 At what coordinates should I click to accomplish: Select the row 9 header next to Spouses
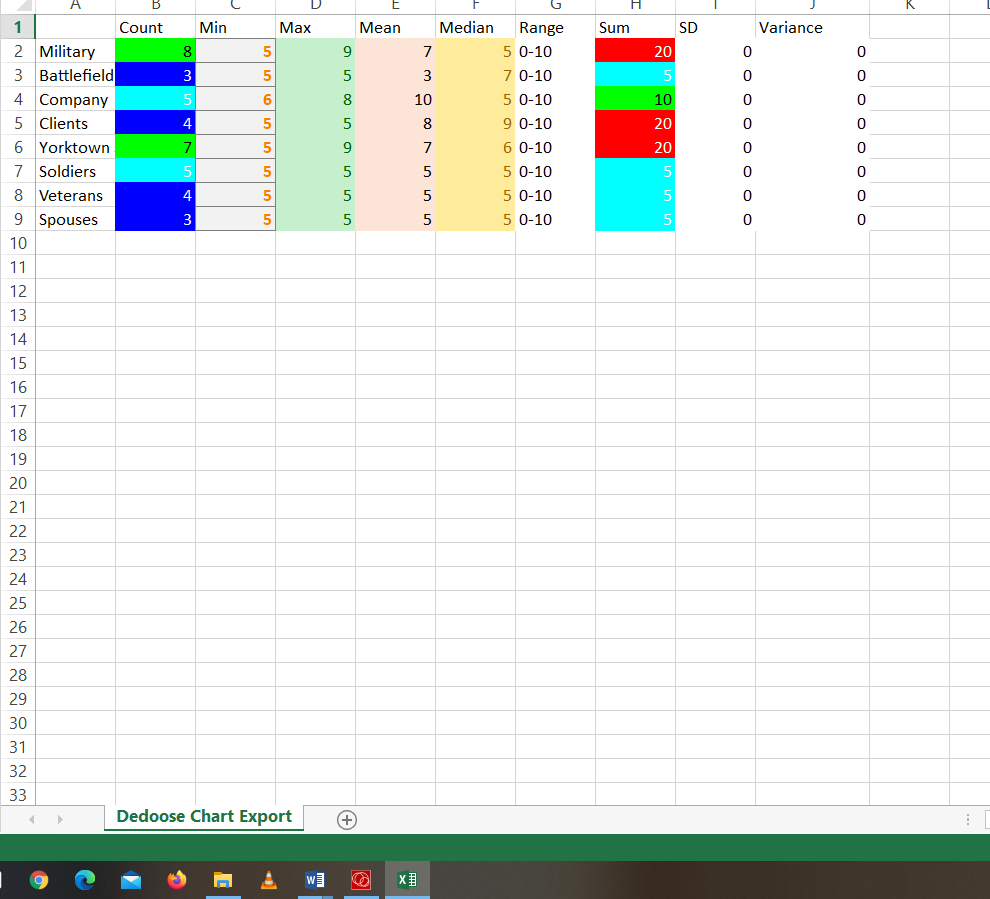(17, 219)
